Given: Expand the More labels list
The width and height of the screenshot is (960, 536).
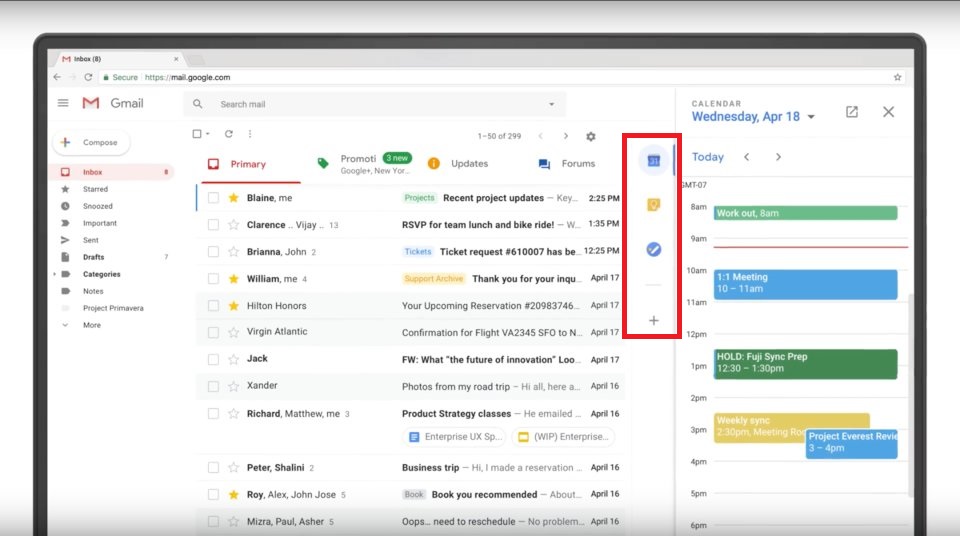Looking at the screenshot, I should point(65,325).
